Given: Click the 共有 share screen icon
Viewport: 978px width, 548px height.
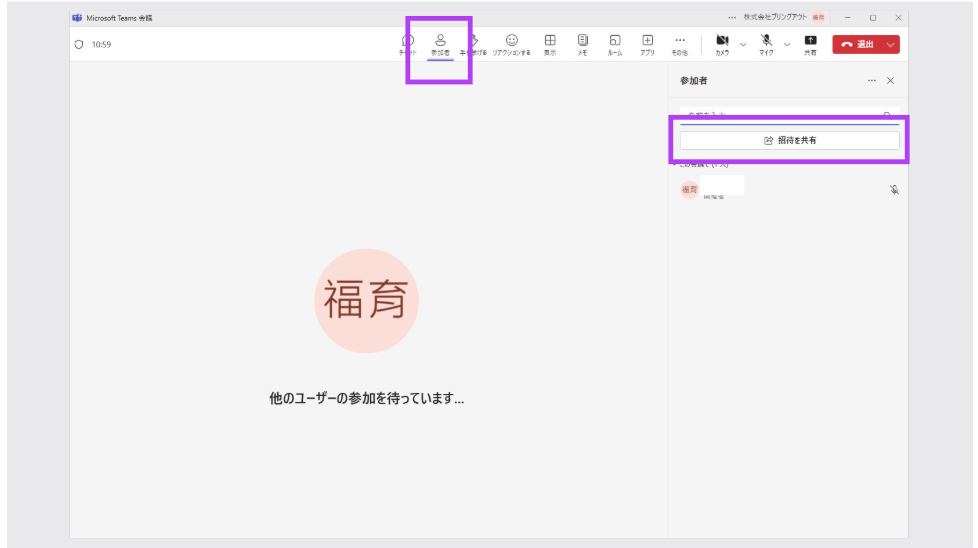Looking at the screenshot, I should pyautogui.click(x=810, y=45).
